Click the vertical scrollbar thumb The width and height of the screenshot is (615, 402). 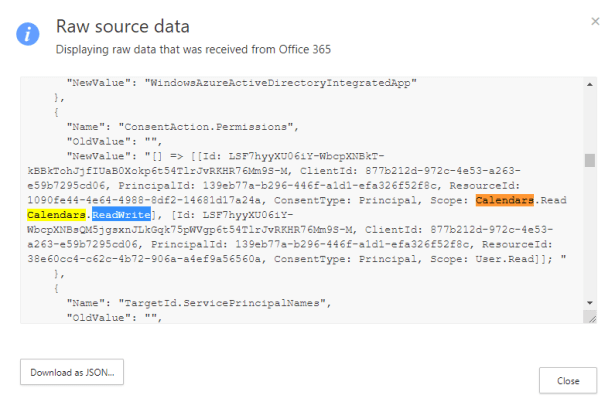coord(590,161)
